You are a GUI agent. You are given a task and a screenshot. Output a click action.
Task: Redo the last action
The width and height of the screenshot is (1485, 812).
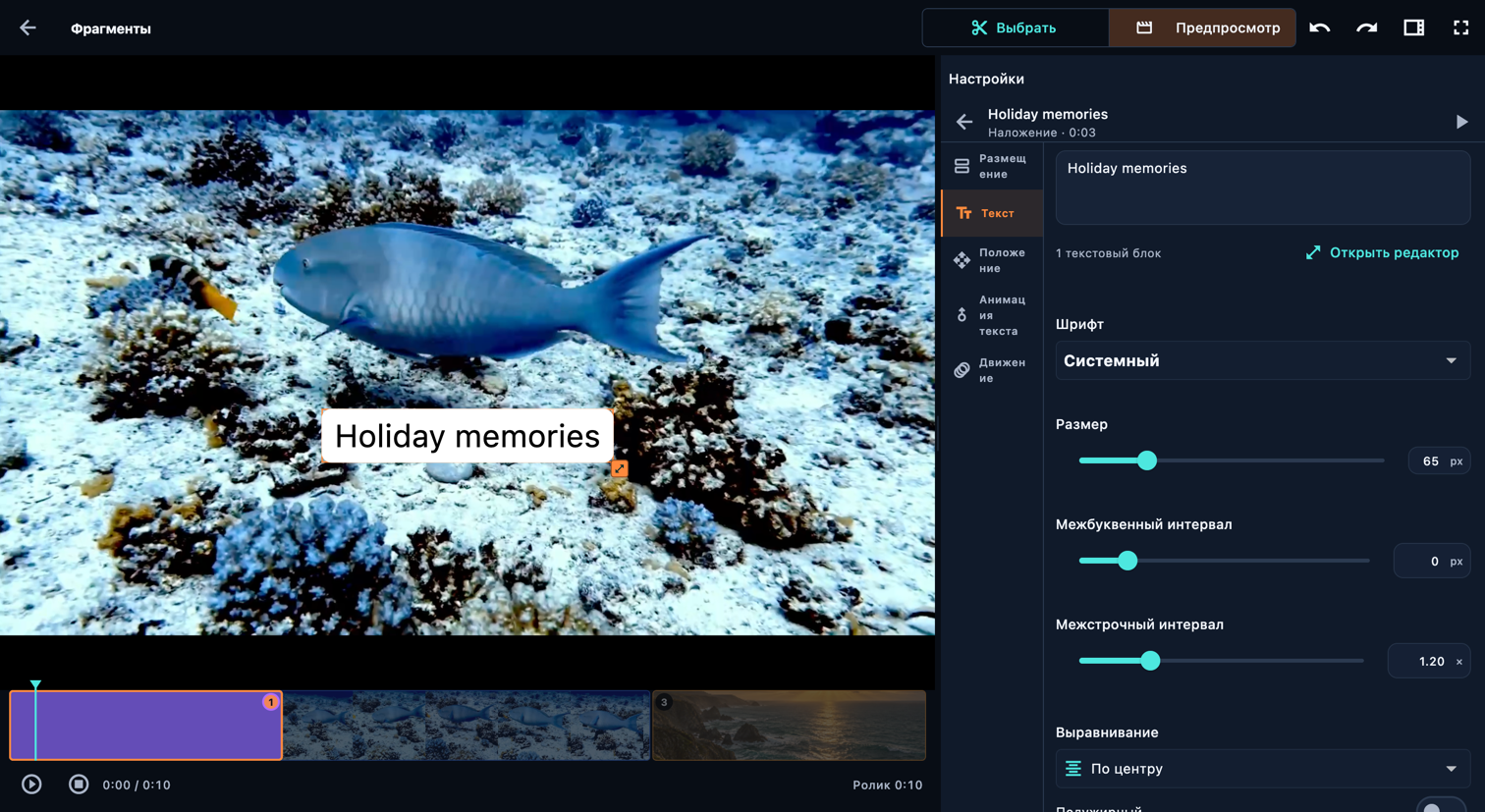[x=1366, y=27]
